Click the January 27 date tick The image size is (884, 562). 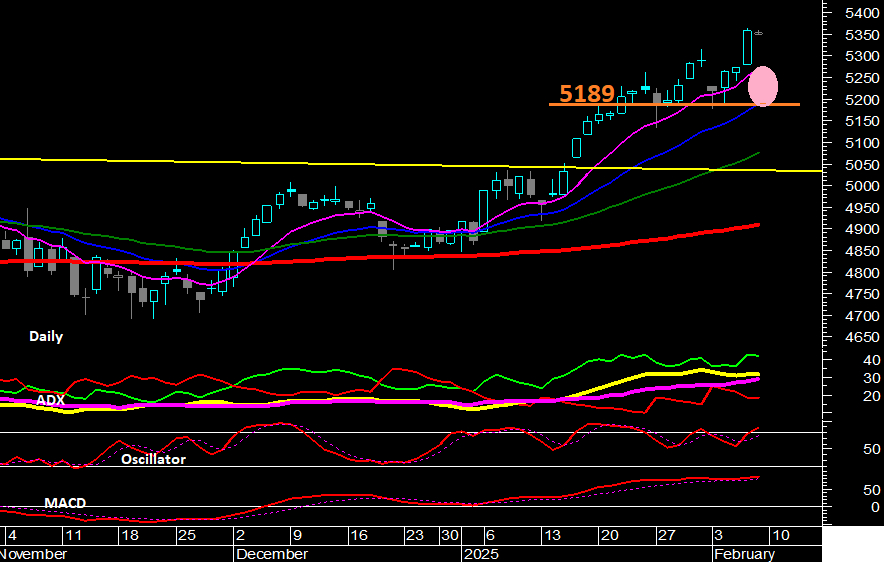(666, 535)
